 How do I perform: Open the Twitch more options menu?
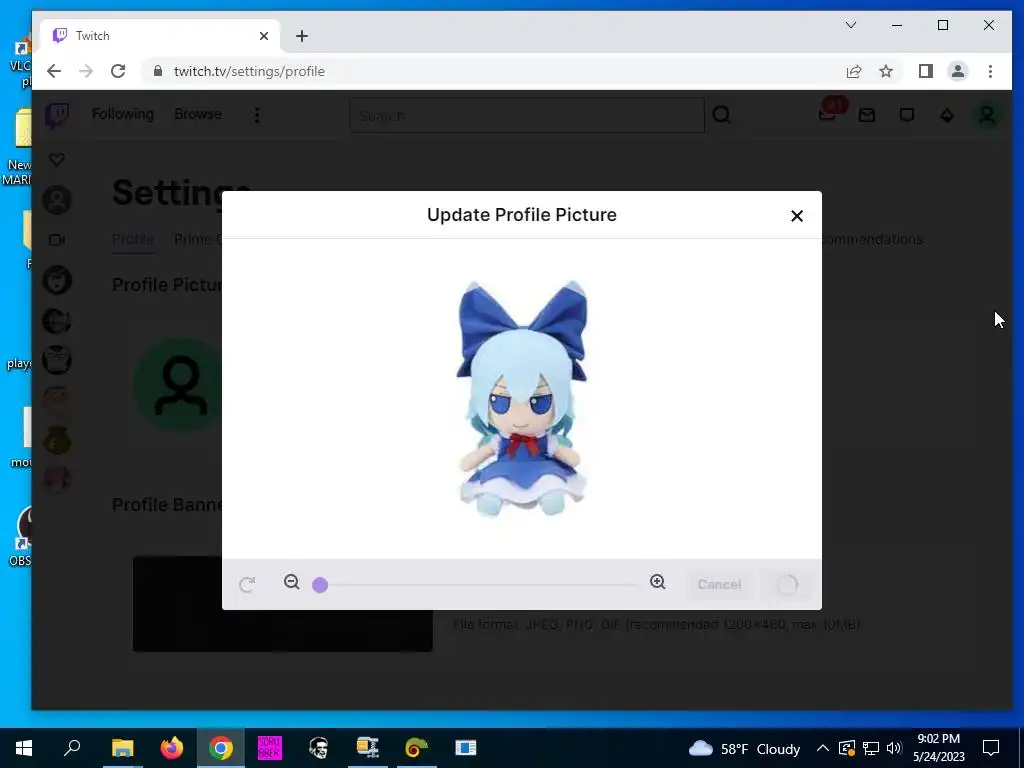click(257, 116)
